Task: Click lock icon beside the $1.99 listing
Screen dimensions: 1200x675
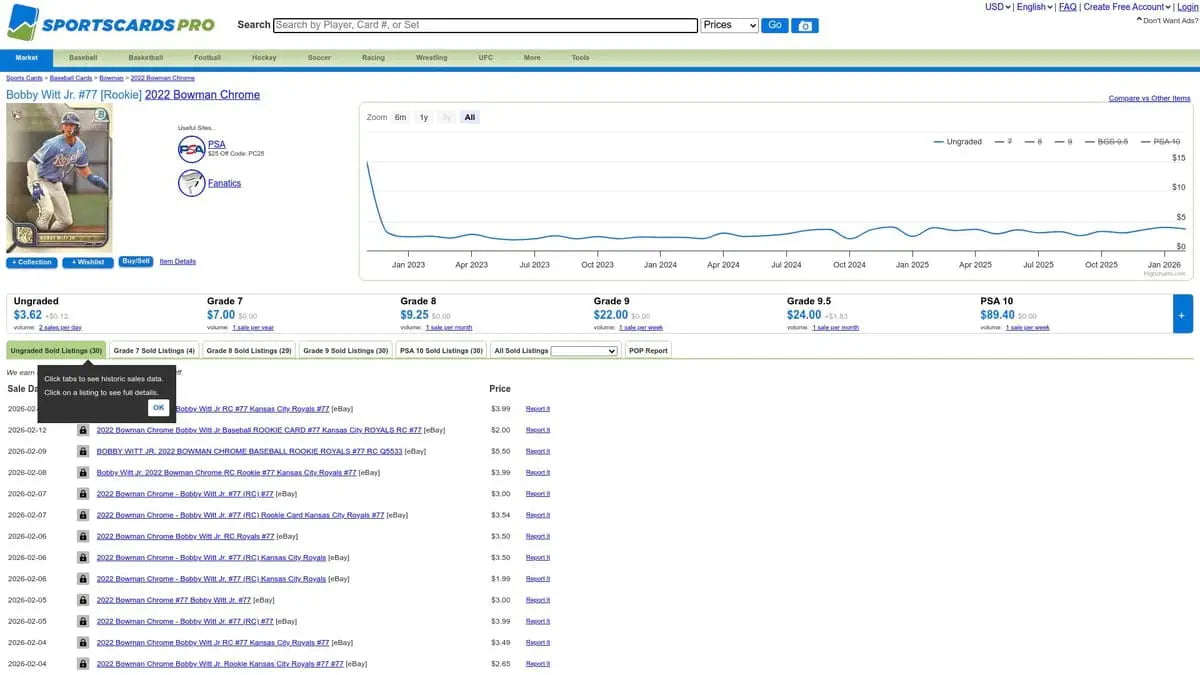Action: [83, 579]
